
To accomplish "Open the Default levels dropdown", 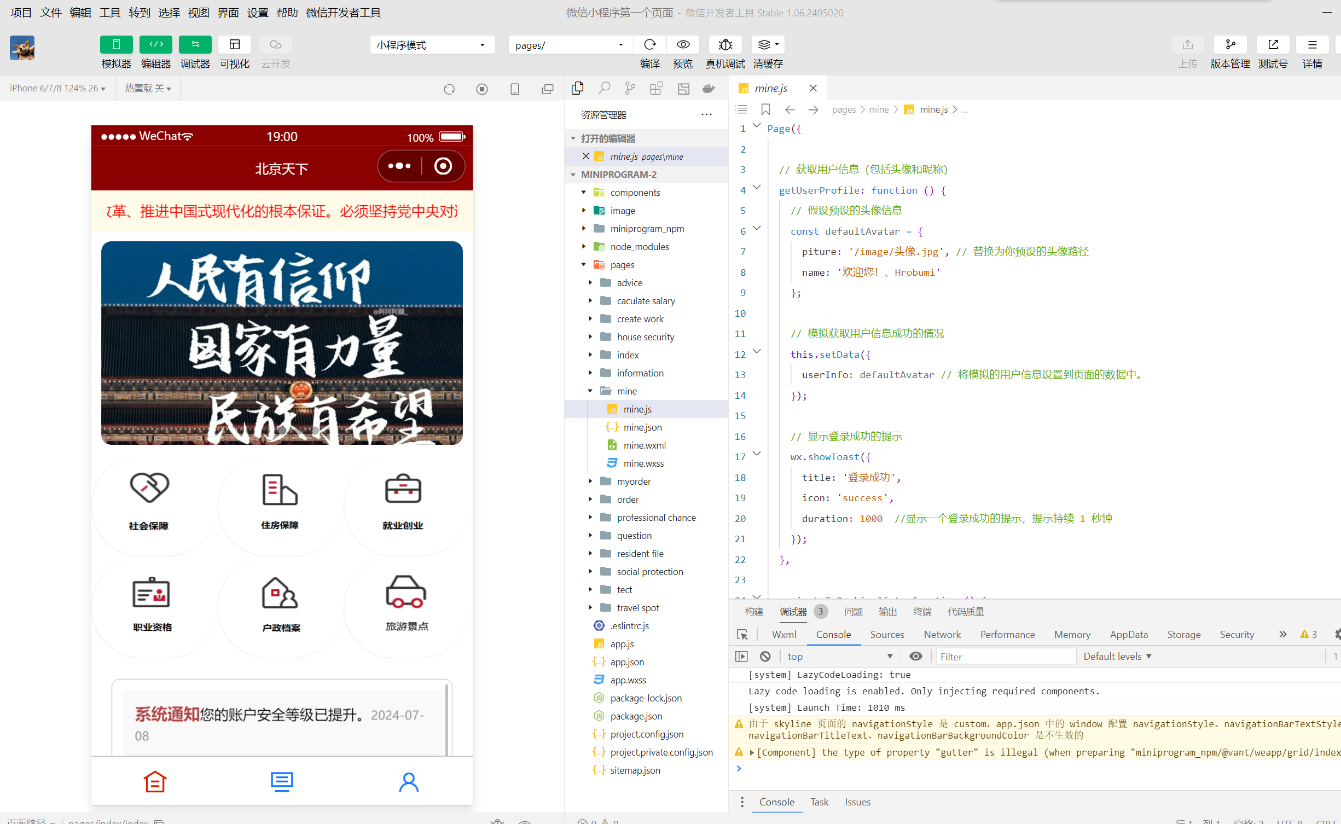I will (1117, 656).
